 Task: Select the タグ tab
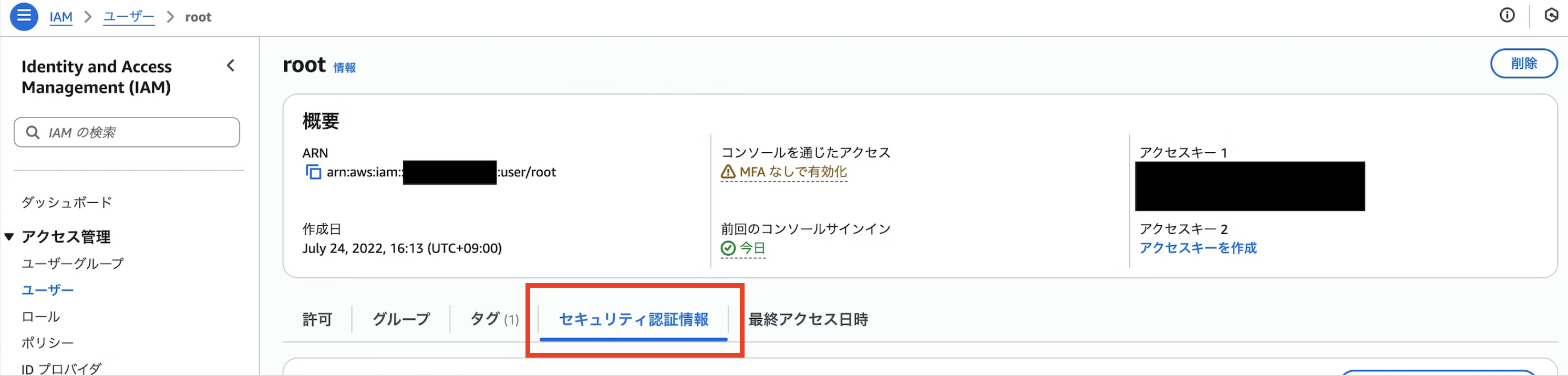[493, 319]
